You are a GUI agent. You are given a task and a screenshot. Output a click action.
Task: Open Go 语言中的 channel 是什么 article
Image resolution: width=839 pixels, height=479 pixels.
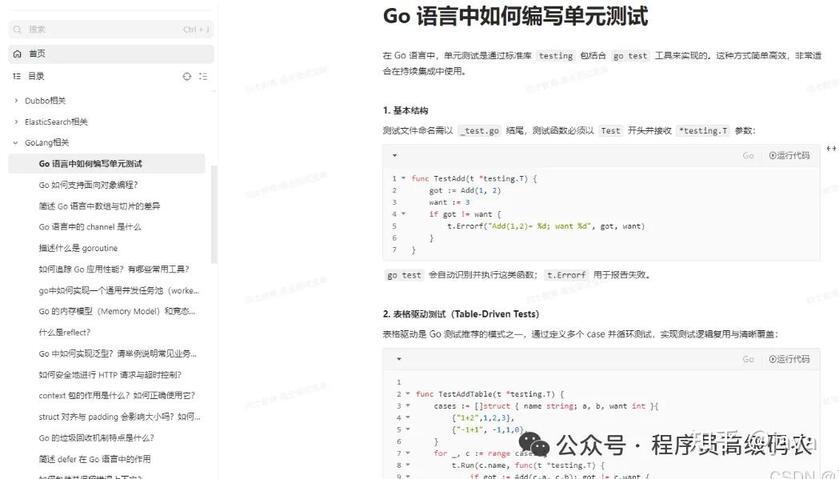coord(90,227)
